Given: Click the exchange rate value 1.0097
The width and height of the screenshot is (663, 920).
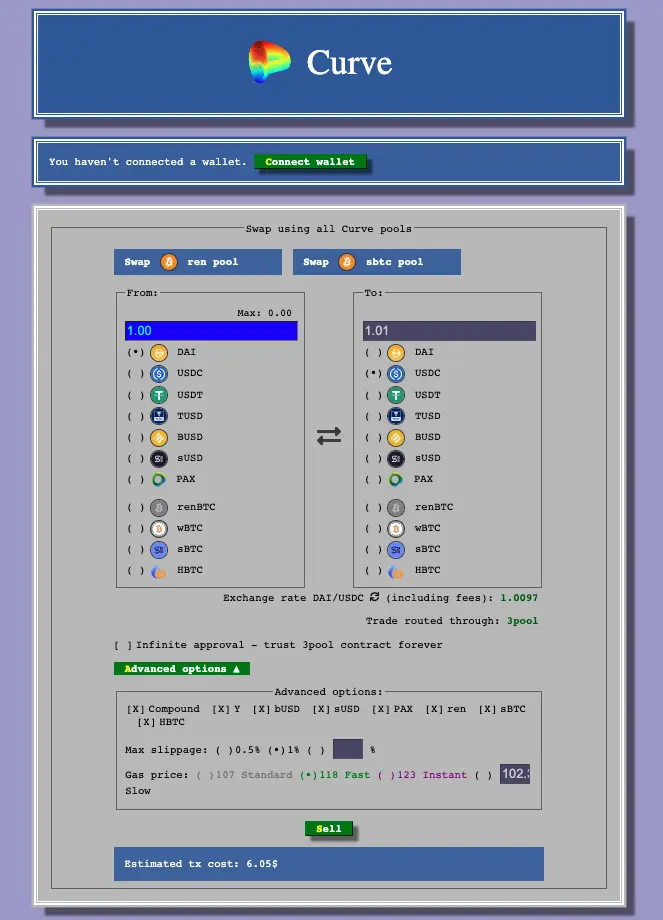Looking at the screenshot, I should tap(519, 598).
